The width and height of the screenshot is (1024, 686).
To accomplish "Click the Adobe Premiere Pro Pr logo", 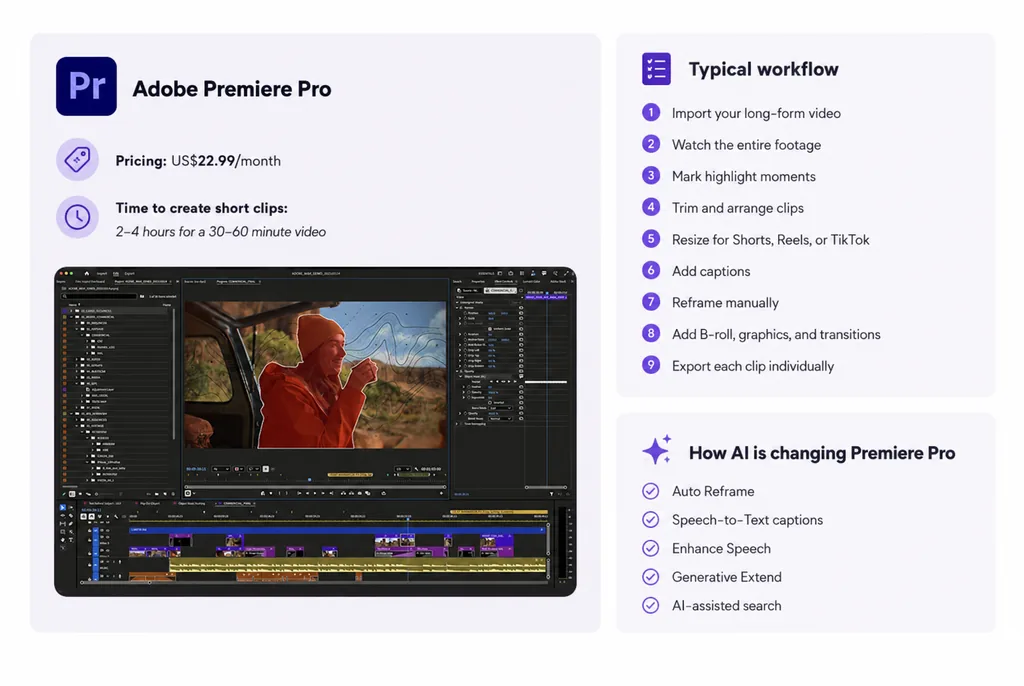I will (x=86, y=86).
